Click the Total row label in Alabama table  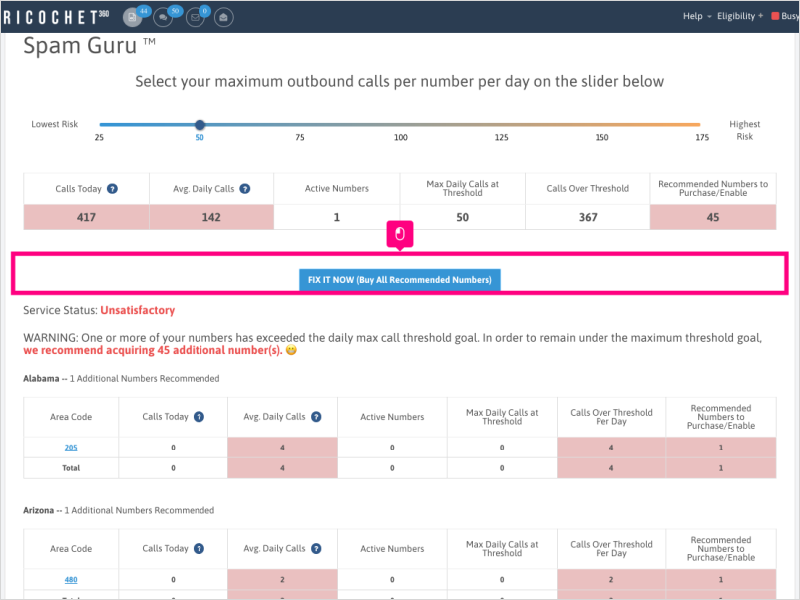click(71, 468)
